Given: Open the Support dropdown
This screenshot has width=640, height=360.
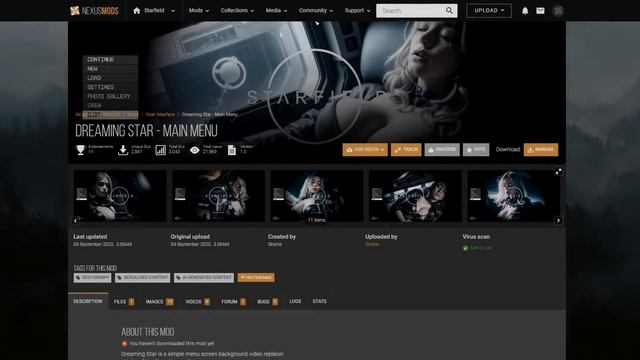Looking at the screenshot, I should pyautogui.click(x=357, y=11).
